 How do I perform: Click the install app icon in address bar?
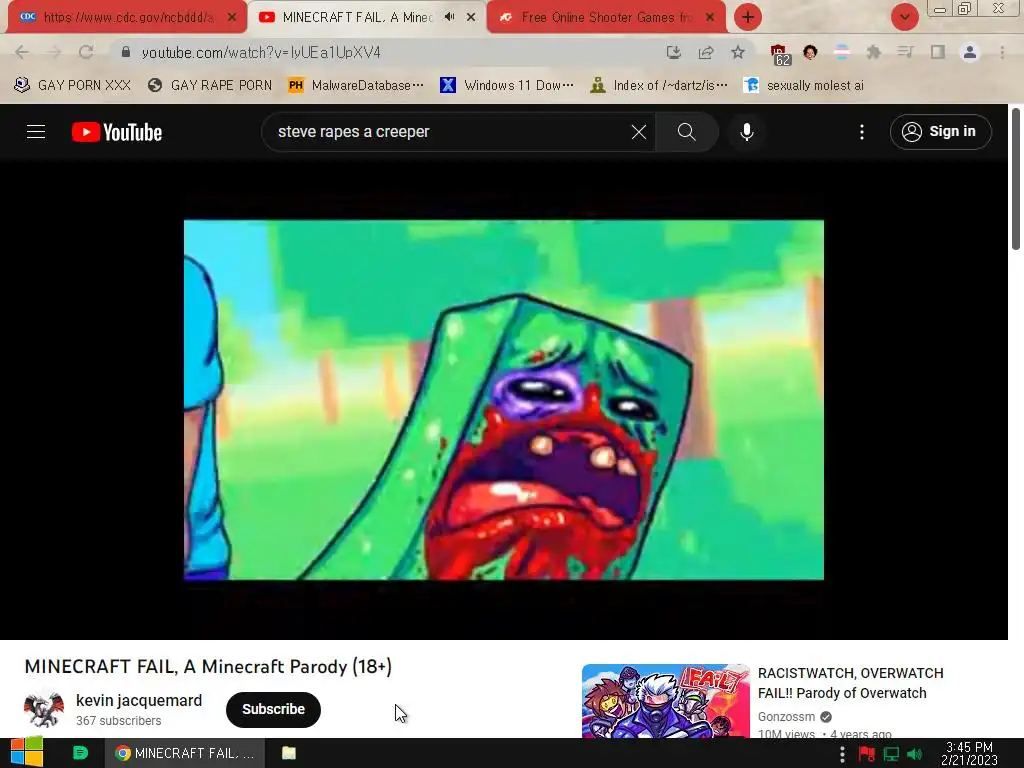tap(673, 52)
